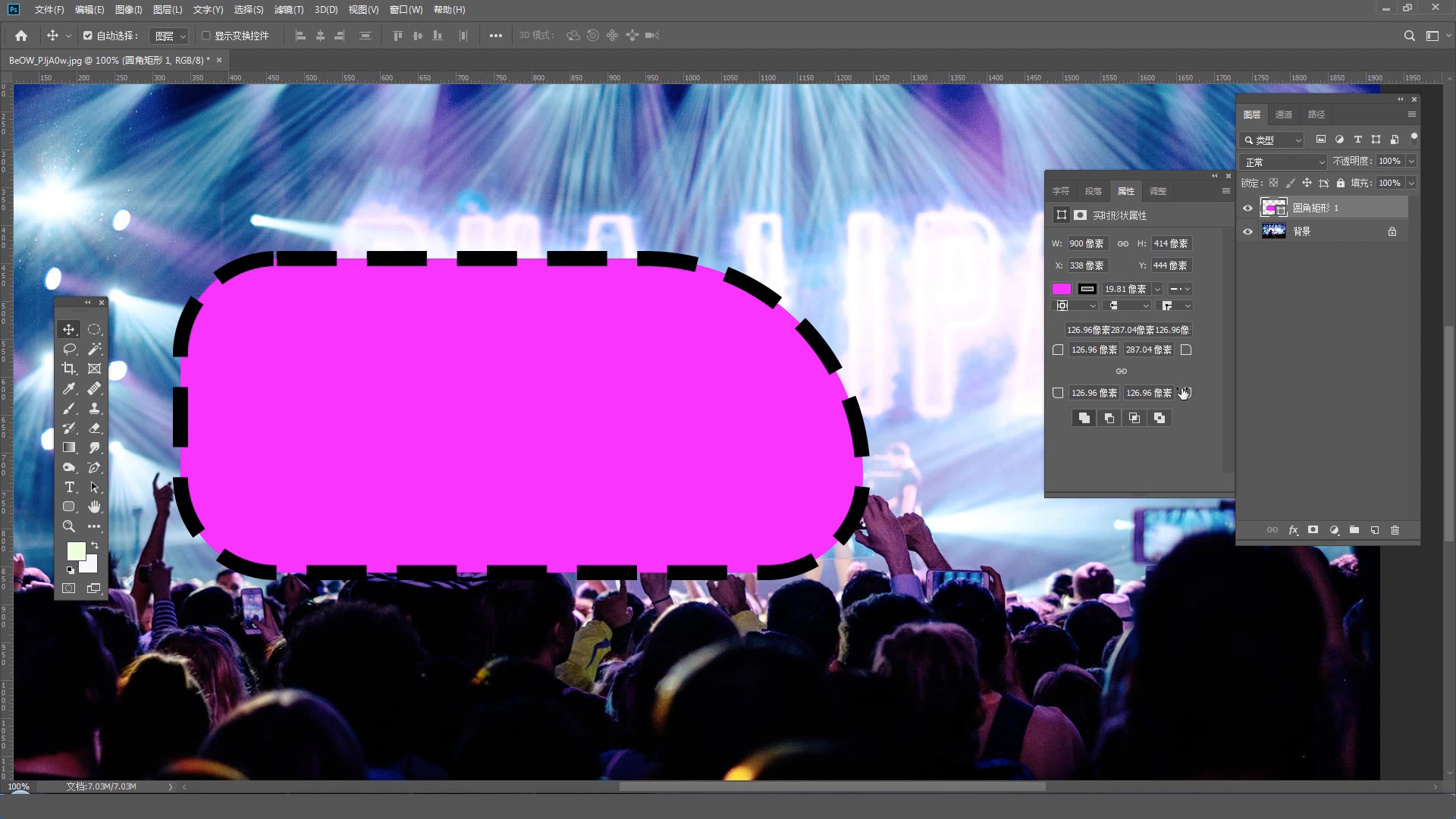1456x819 pixels.
Task: Switch to the 通道 tab
Action: coord(1283,115)
